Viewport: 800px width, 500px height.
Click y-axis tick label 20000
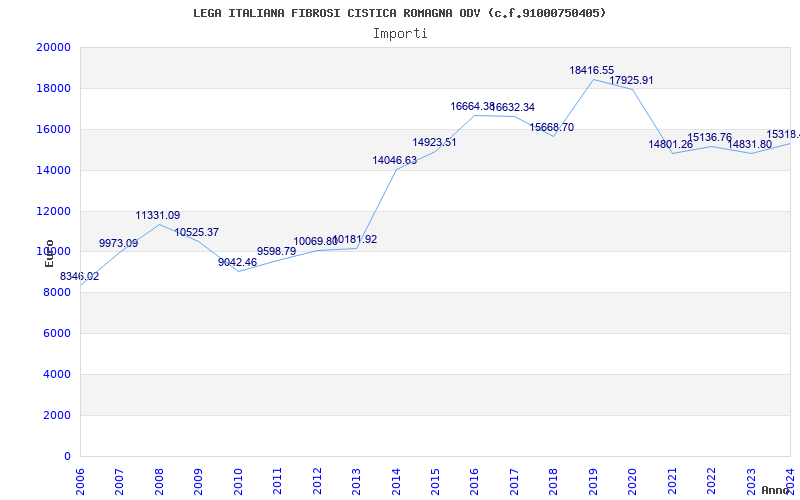pos(54,47)
